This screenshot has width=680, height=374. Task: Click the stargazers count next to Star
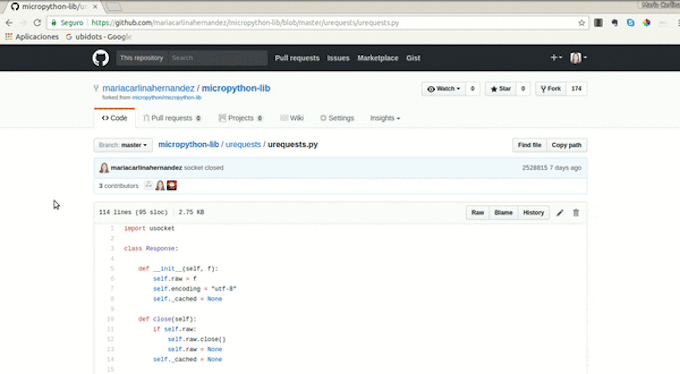click(523, 89)
